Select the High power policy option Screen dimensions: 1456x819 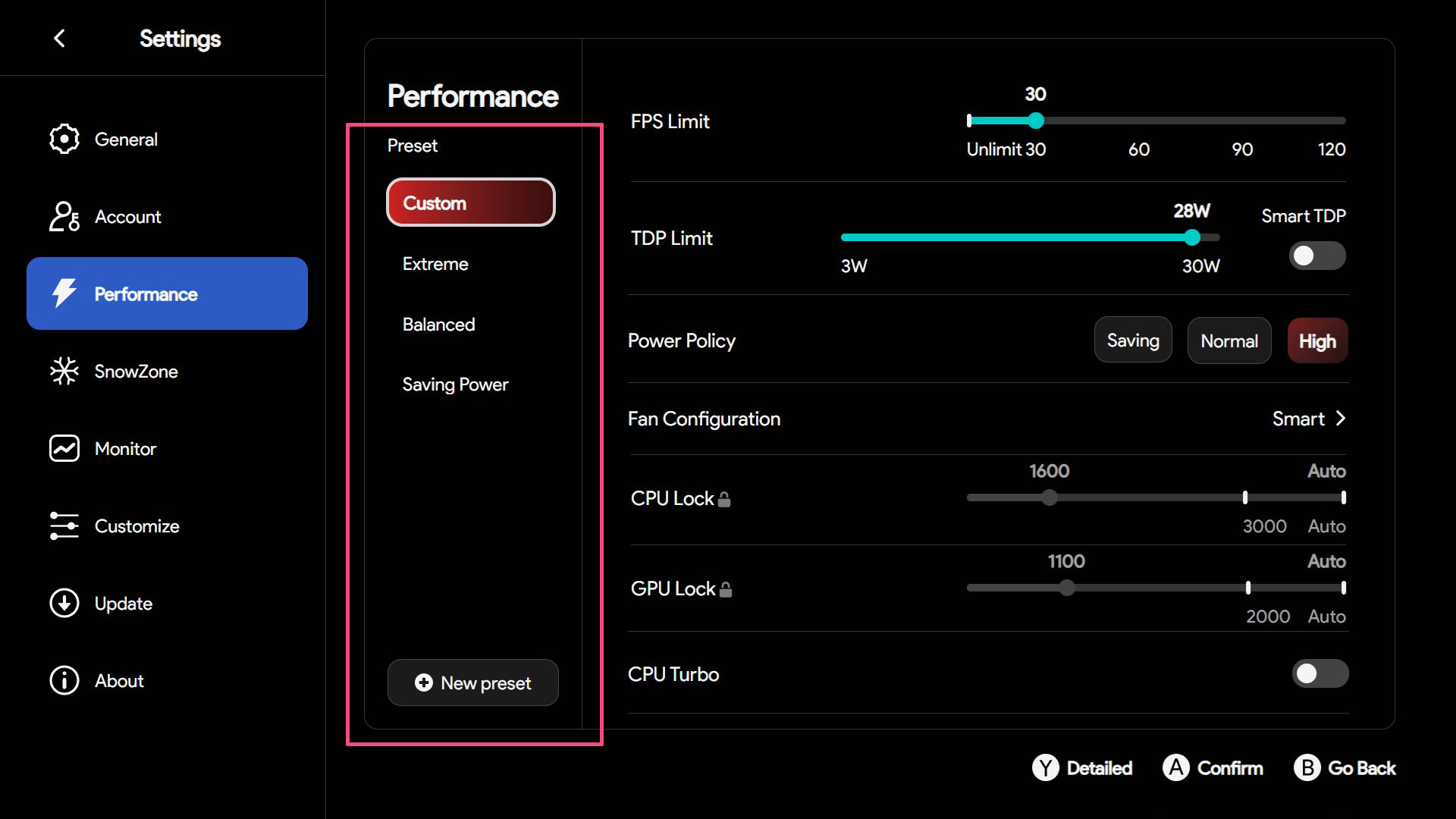coord(1317,341)
